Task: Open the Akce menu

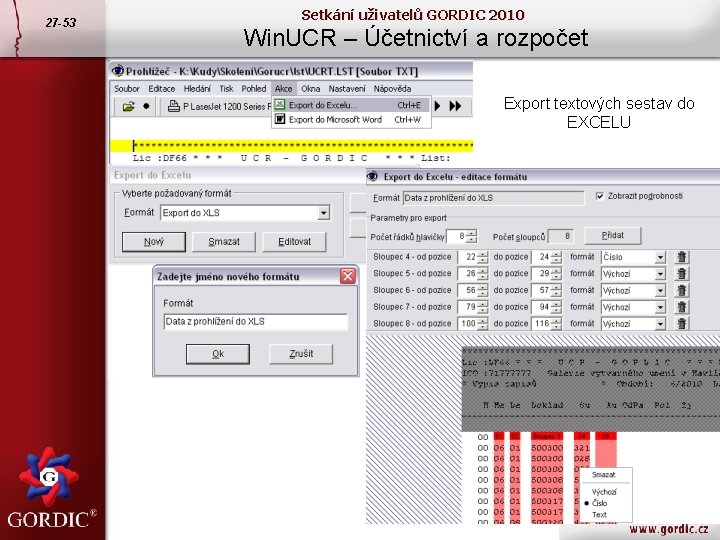Action: (x=283, y=89)
